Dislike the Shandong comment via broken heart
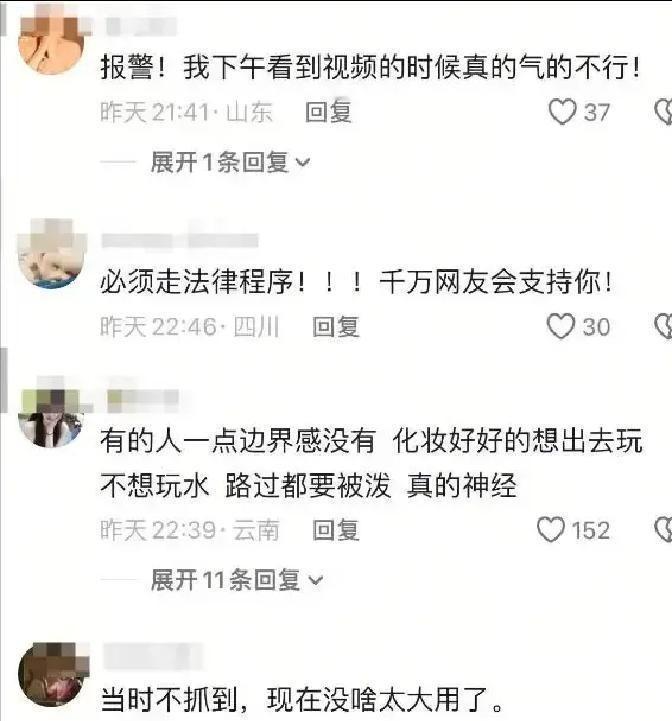Image resolution: width=672 pixels, height=721 pixels. click(x=663, y=112)
